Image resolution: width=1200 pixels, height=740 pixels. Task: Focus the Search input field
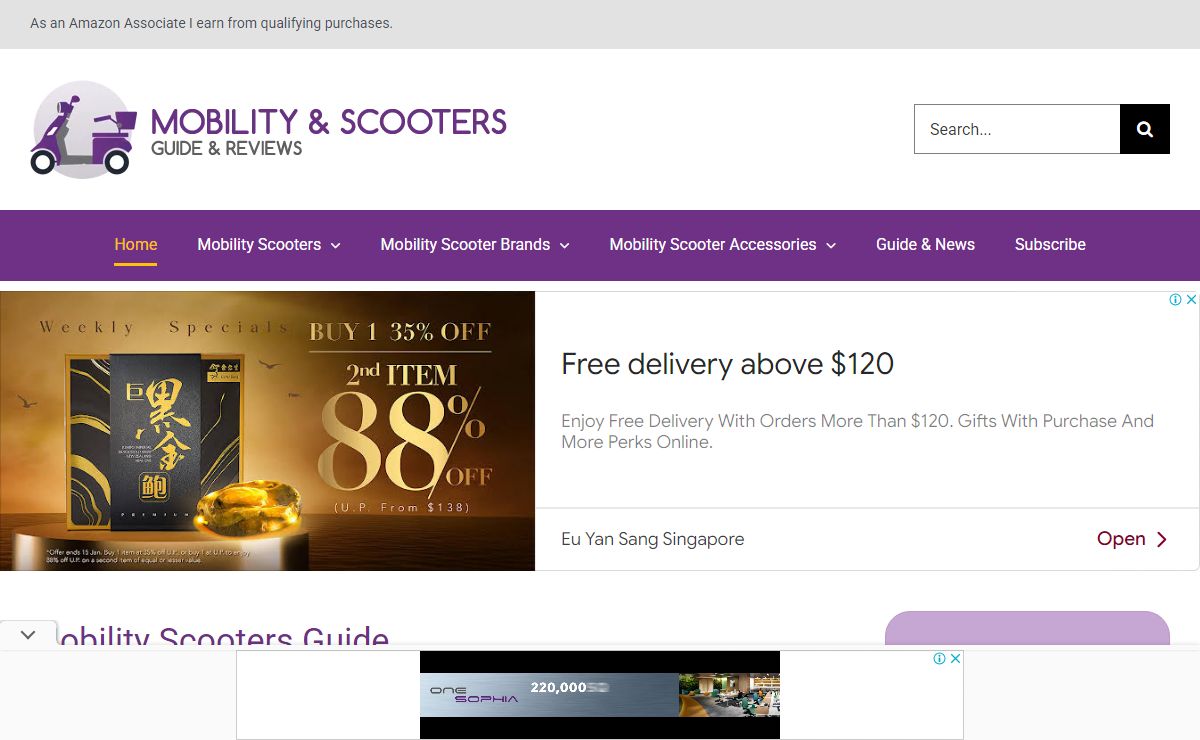pos(1017,129)
